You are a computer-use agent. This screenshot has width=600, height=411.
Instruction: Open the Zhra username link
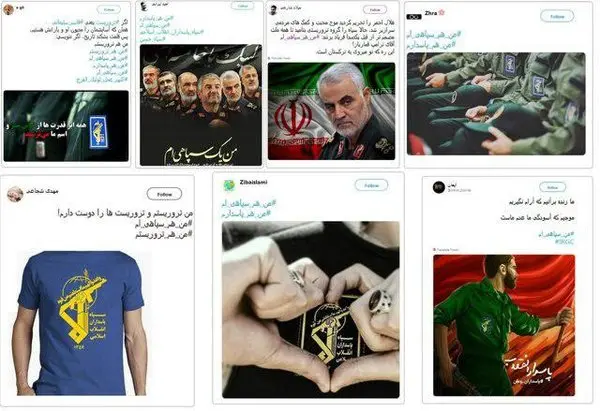[x=431, y=13]
